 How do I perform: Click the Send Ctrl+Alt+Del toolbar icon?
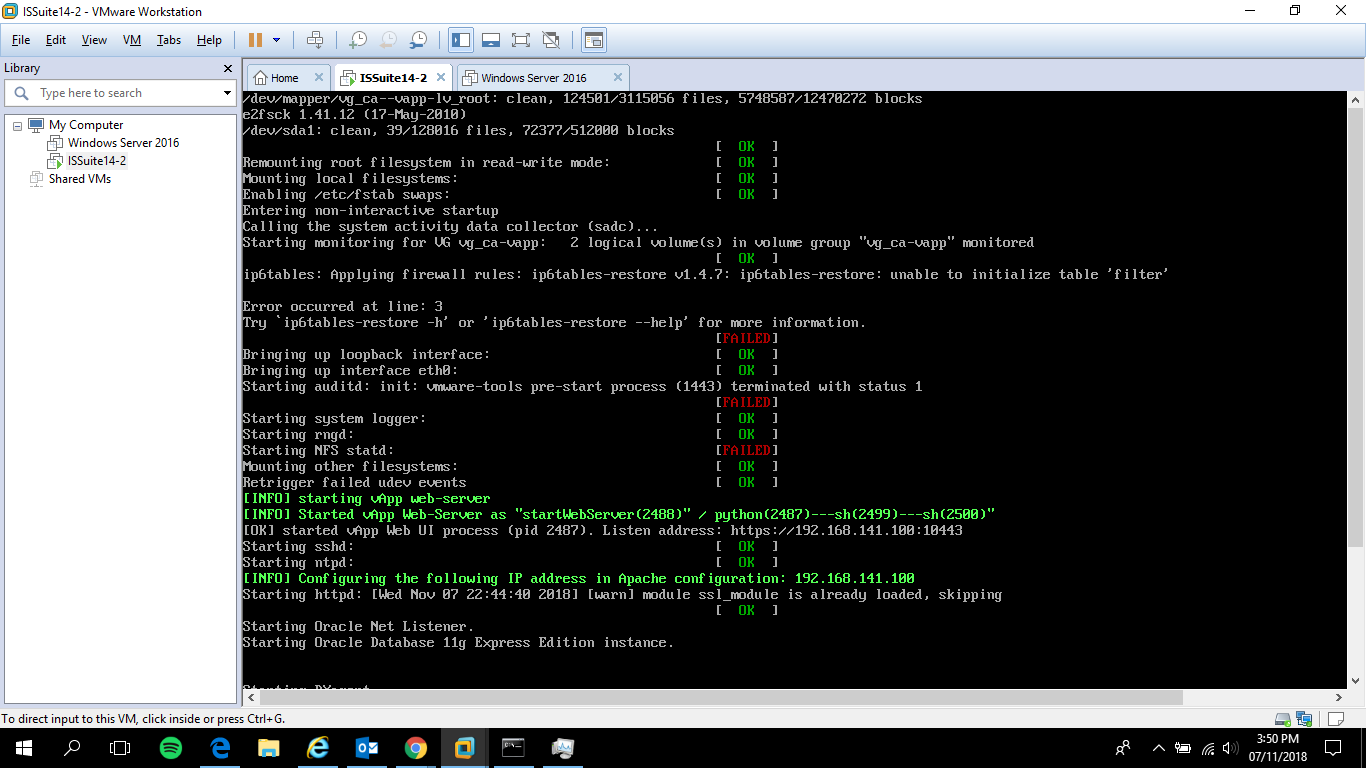[x=315, y=40]
